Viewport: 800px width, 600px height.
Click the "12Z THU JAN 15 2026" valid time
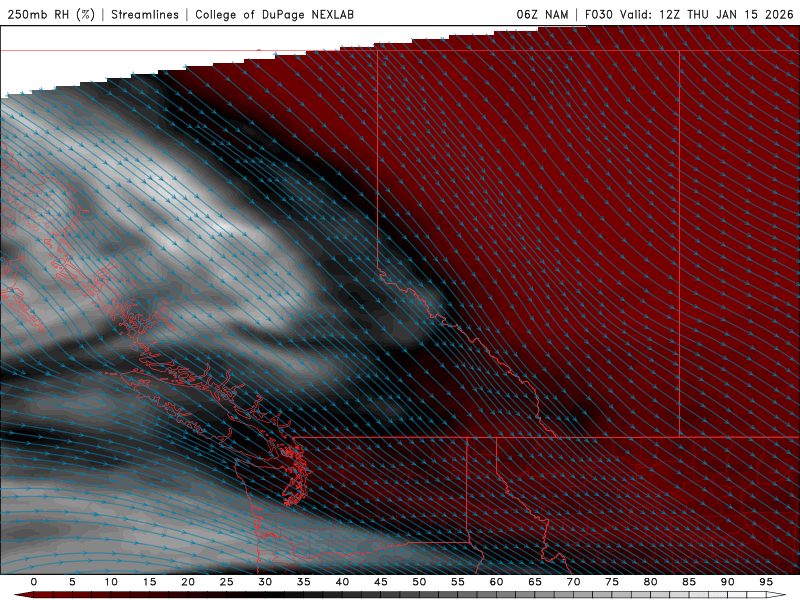tap(727, 14)
